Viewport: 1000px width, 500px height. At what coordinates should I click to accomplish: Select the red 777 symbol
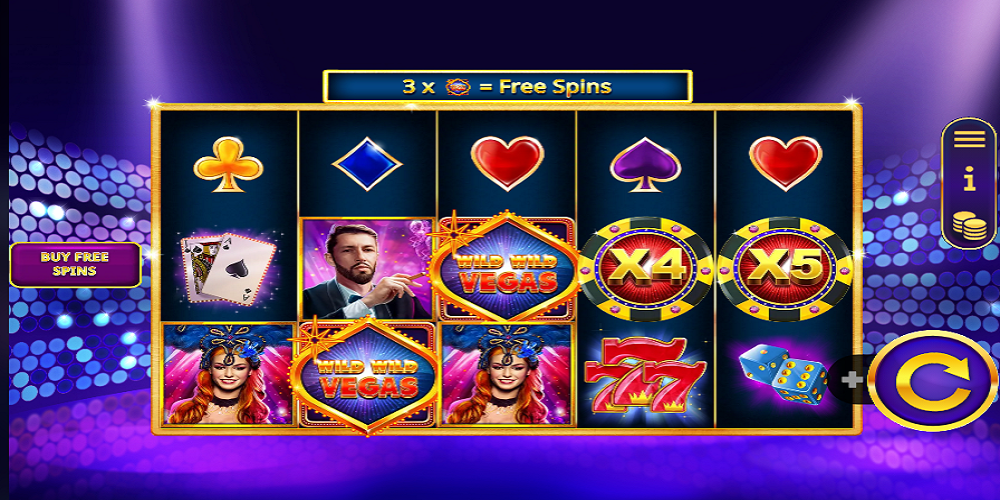[x=645, y=376]
